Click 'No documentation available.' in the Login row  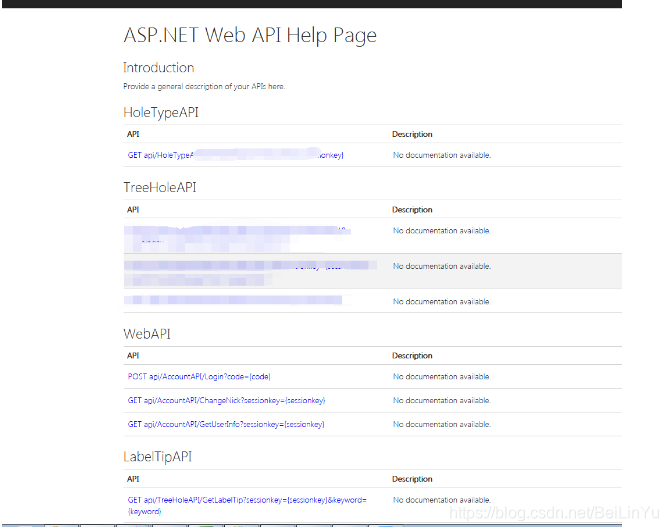pos(442,377)
